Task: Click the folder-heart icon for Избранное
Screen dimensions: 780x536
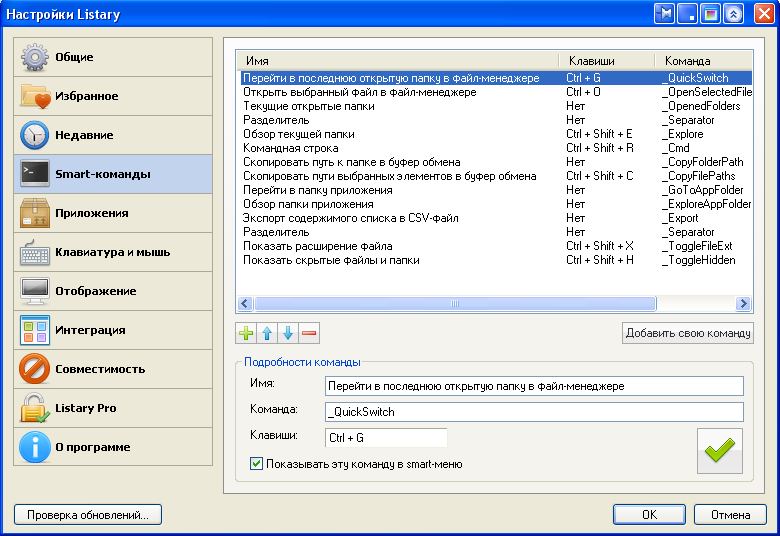Action: (x=35, y=96)
